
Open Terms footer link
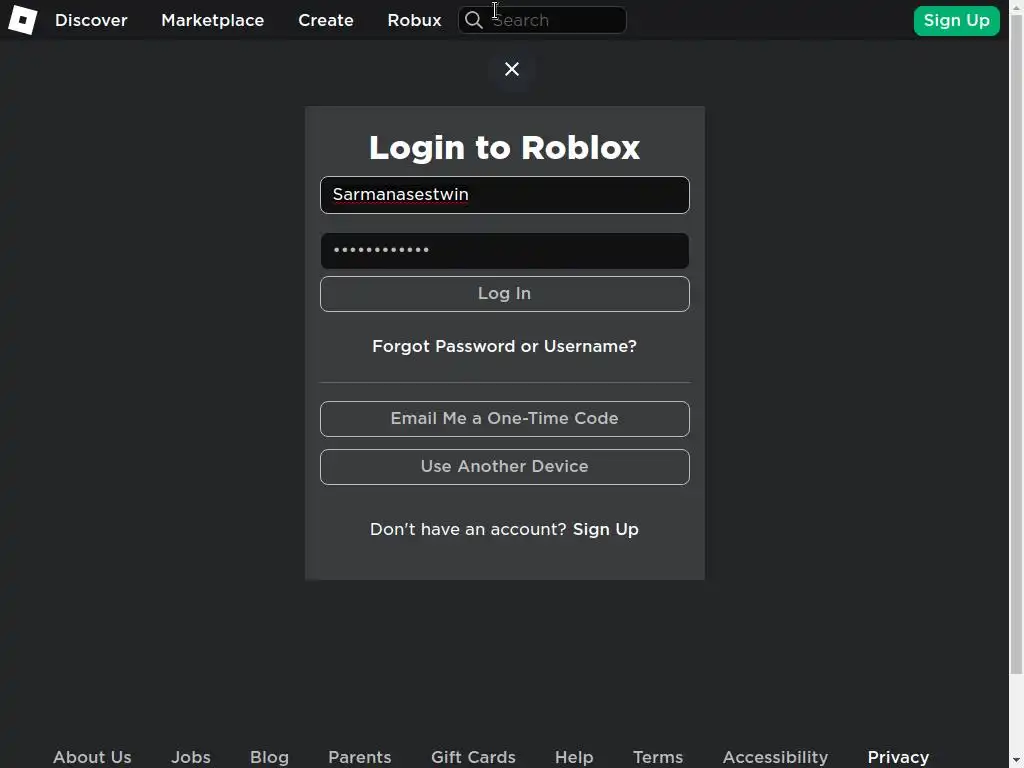pyautogui.click(x=658, y=757)
